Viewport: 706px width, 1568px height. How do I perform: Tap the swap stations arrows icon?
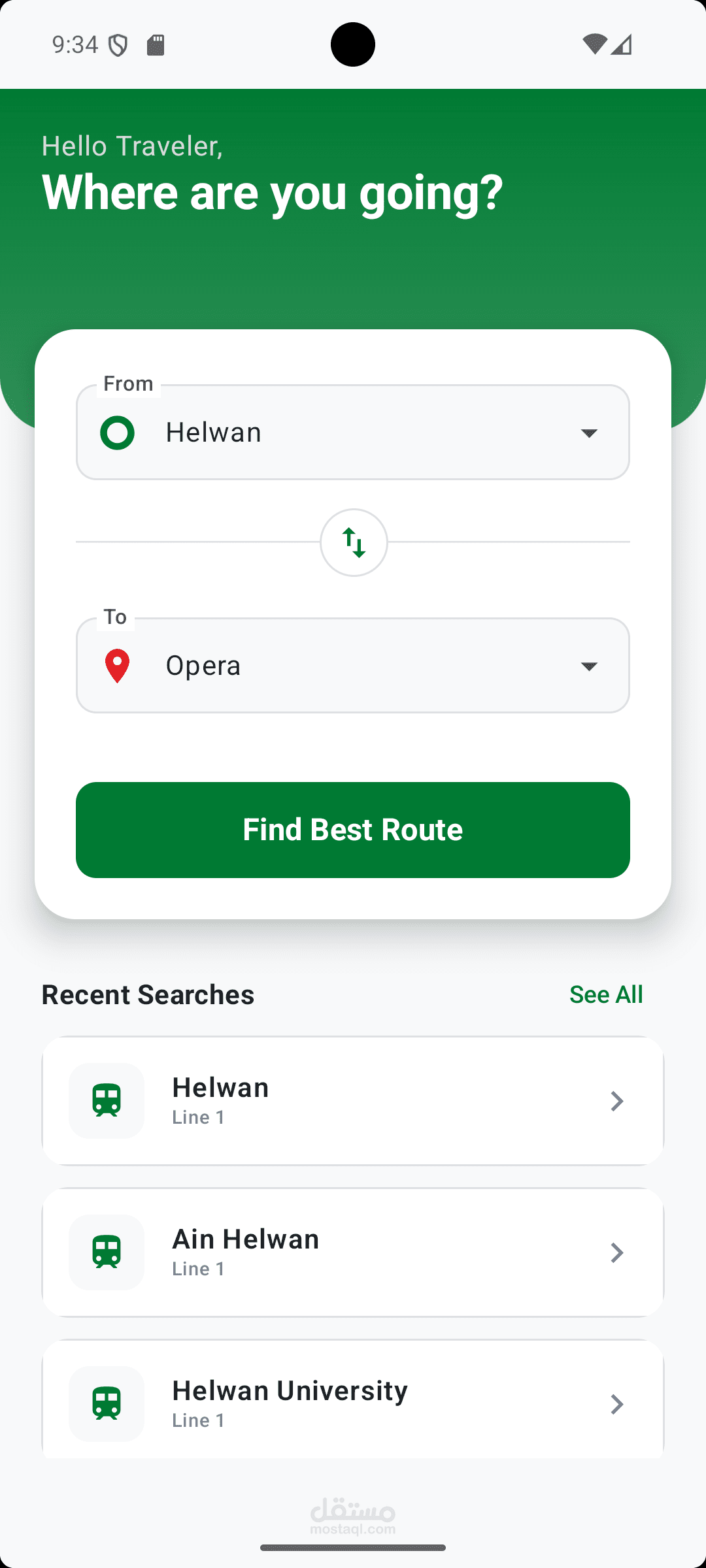coord(354,542)
